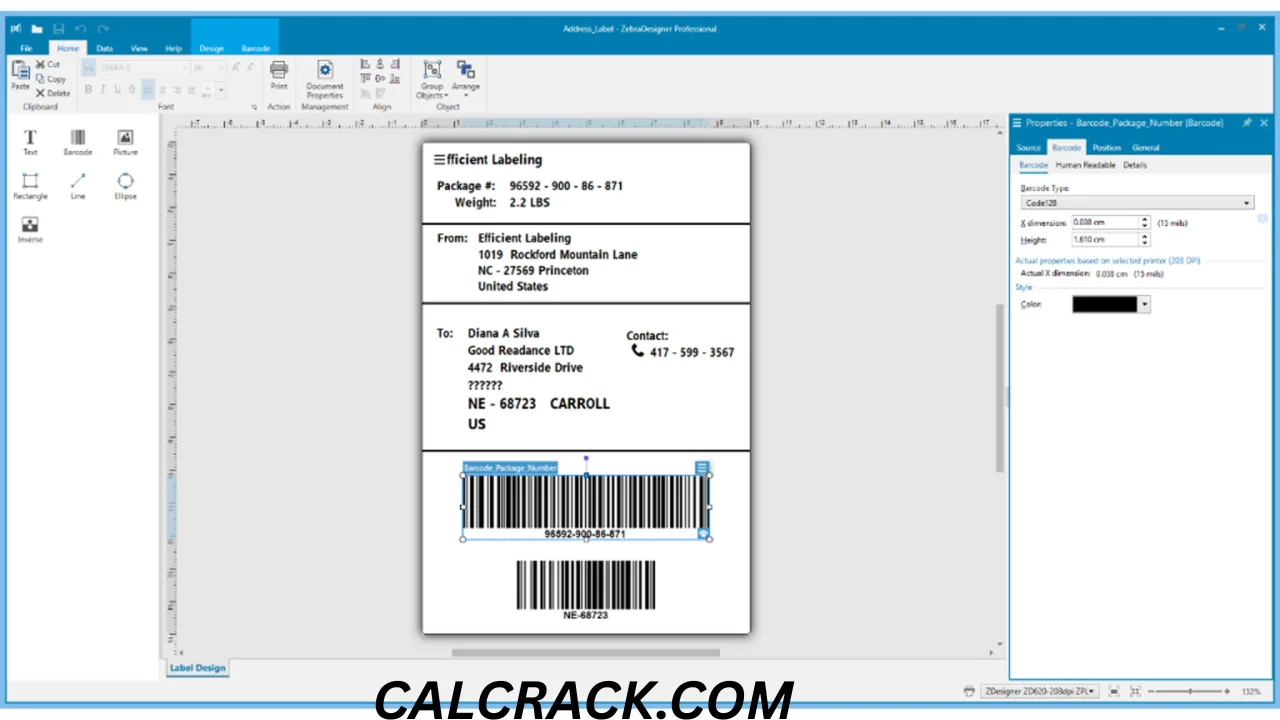Open the Arrange dropdown
Viewport: 1280px width, 720px height.
tap(466, 79)
